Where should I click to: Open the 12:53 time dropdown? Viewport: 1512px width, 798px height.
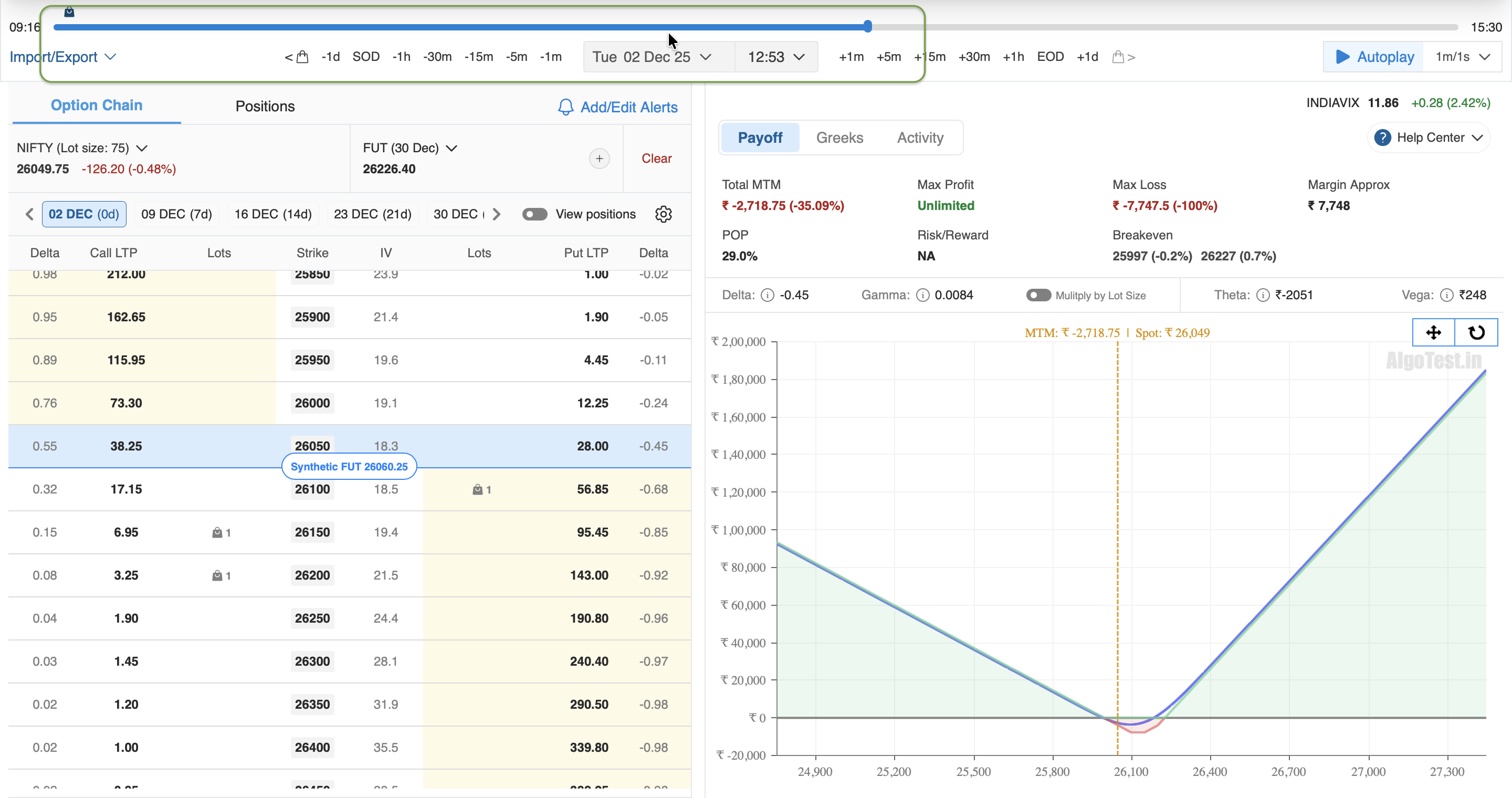point(775,57)
